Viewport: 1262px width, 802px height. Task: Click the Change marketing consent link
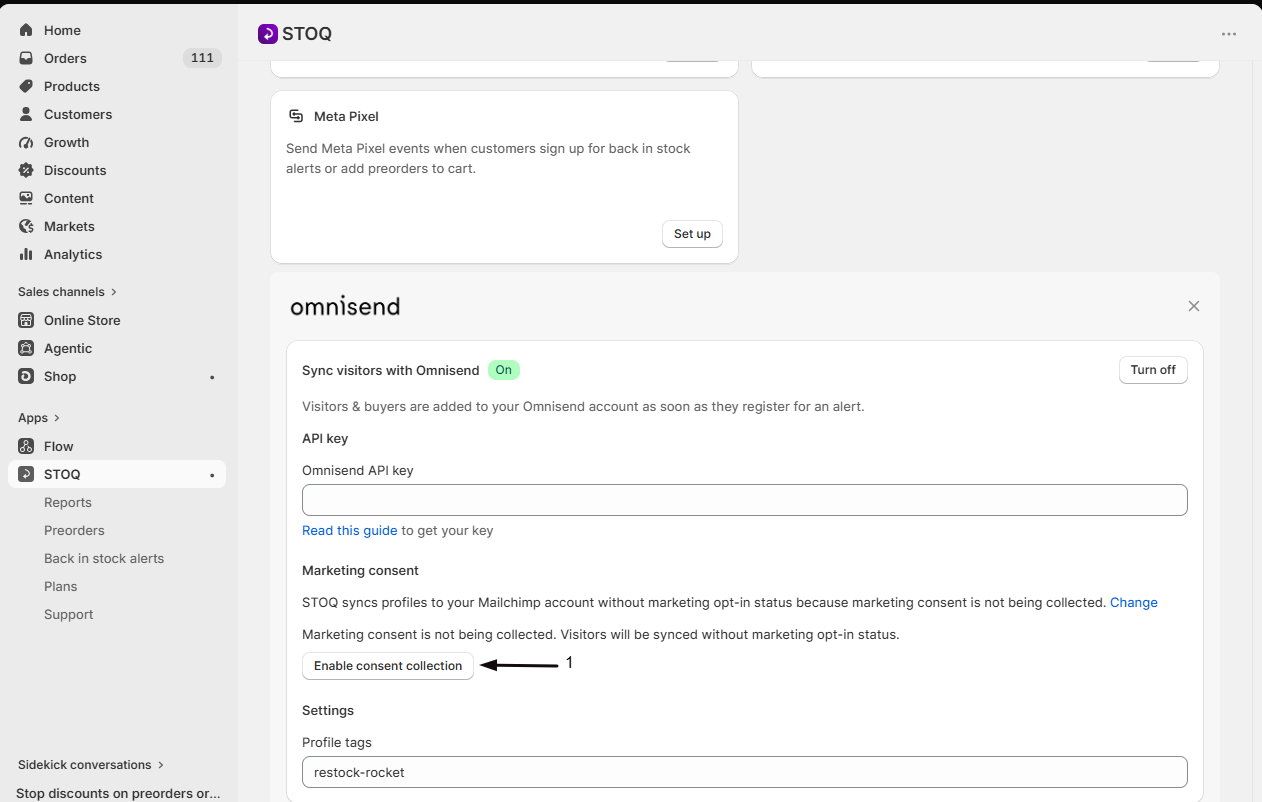pyautogui.click(x=1134, y=602)
